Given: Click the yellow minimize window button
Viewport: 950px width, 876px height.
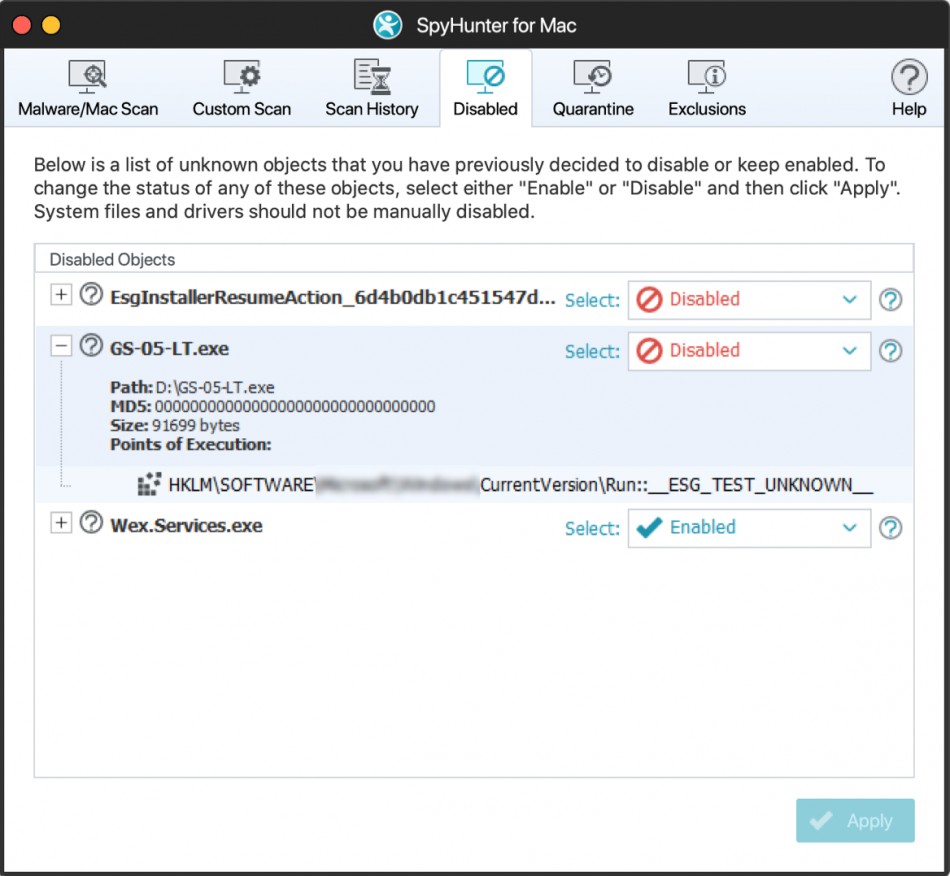Looking at the screenshot, I should pos(50,24).
